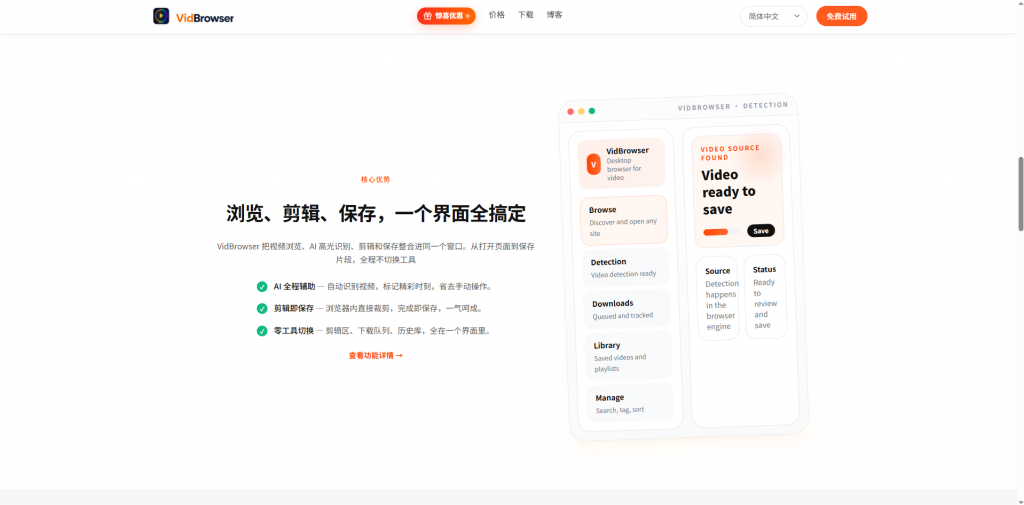Image resolution: width=1024 pixels, height=505 pixels.
Task: Select the Library item in the mockup sidebar
Action: coord(628,355)
